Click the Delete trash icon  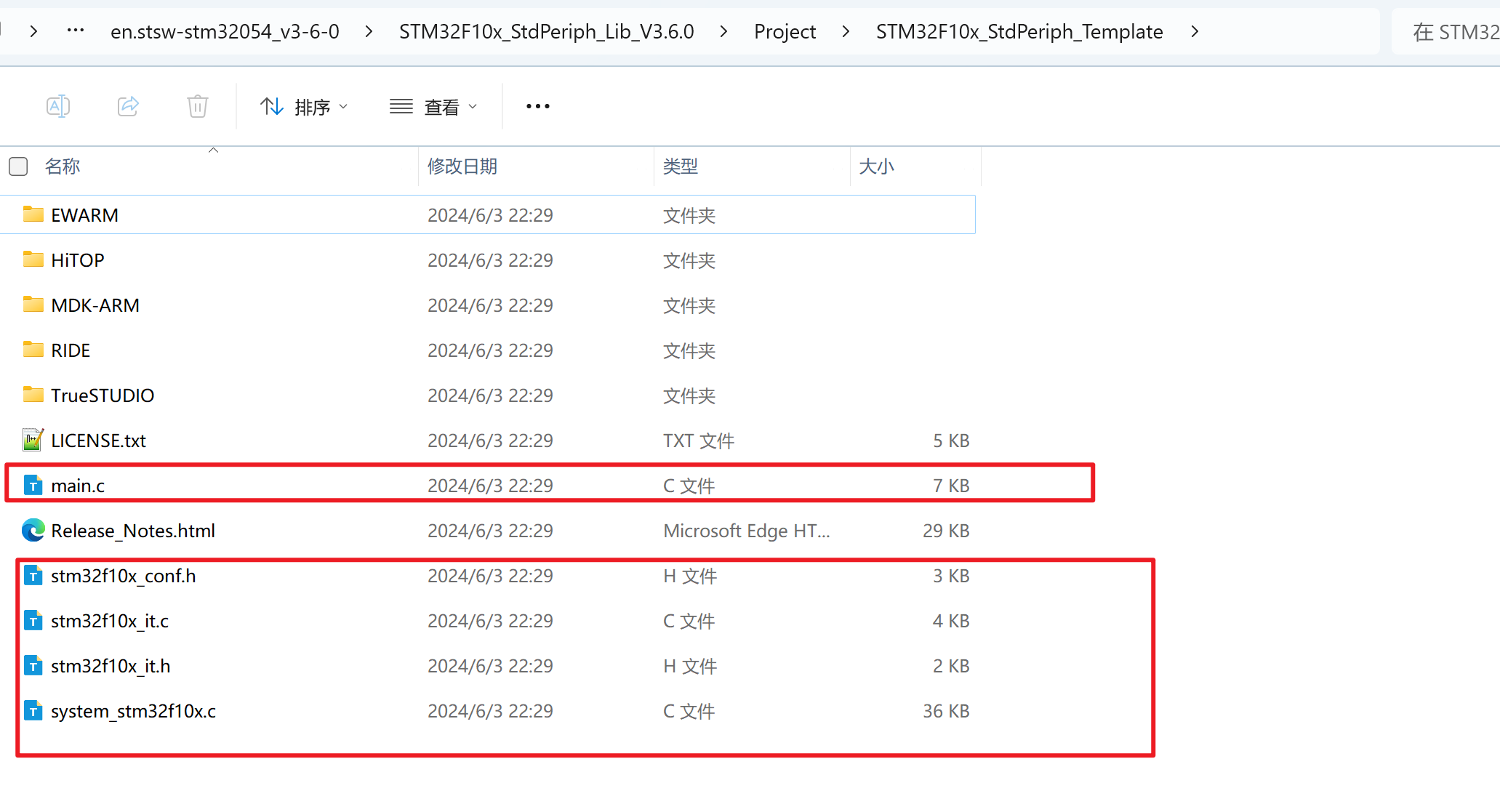[x=198, y=107]
